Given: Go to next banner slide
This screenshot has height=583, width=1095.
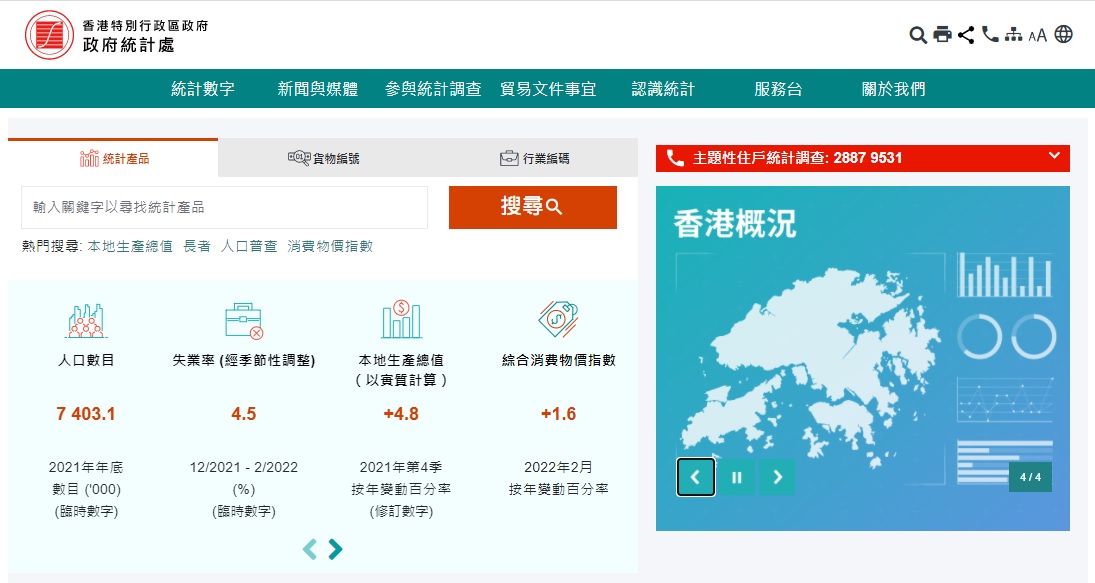Looking at the screenshot, I should tap(777, 478).
